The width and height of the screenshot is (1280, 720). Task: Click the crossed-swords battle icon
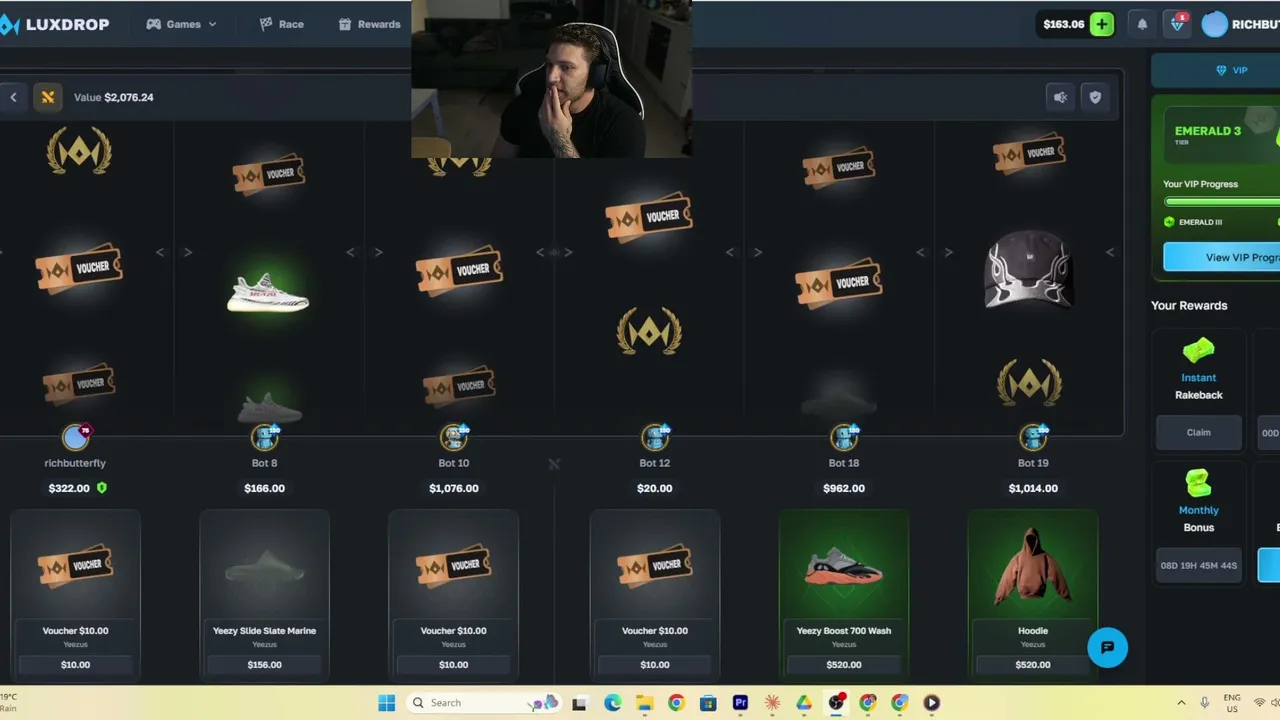pos(47,97)
